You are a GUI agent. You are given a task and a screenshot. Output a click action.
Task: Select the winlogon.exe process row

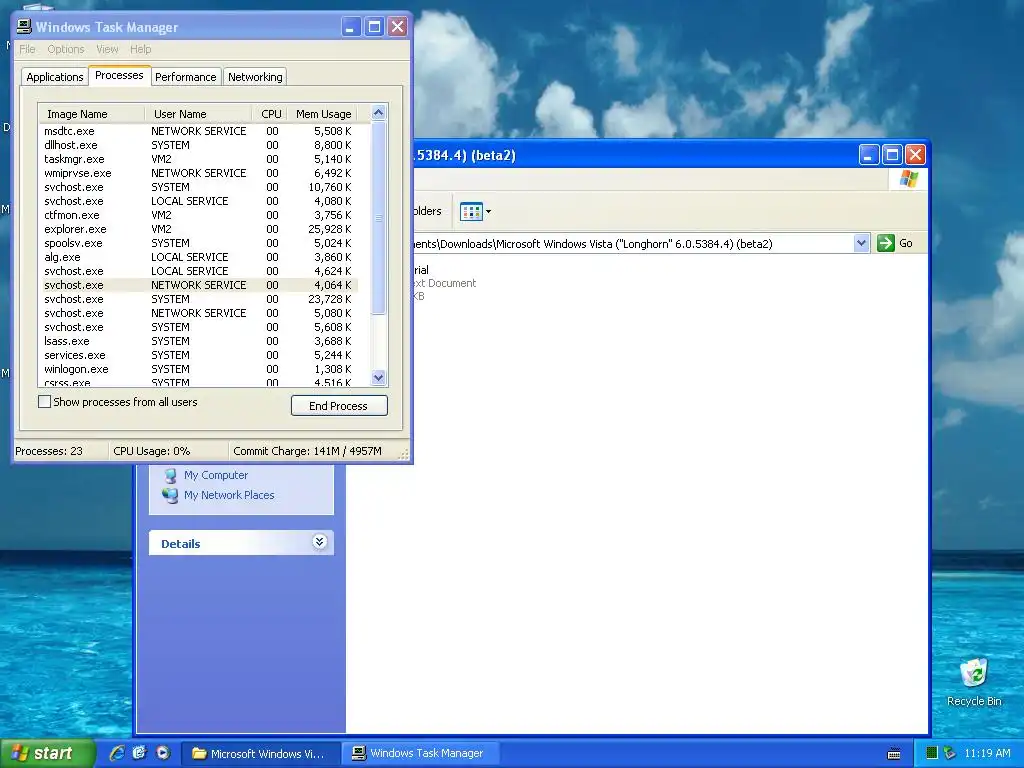(199, 369)
